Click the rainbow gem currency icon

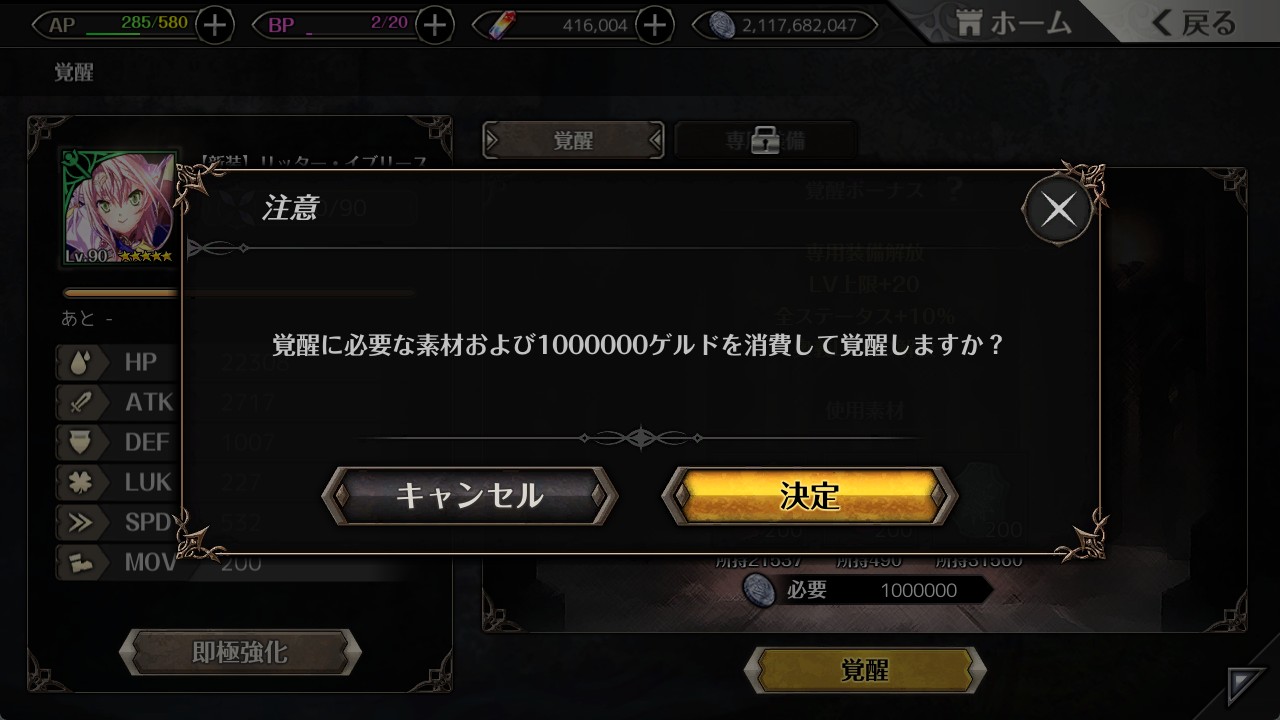[x=499, y=25]
